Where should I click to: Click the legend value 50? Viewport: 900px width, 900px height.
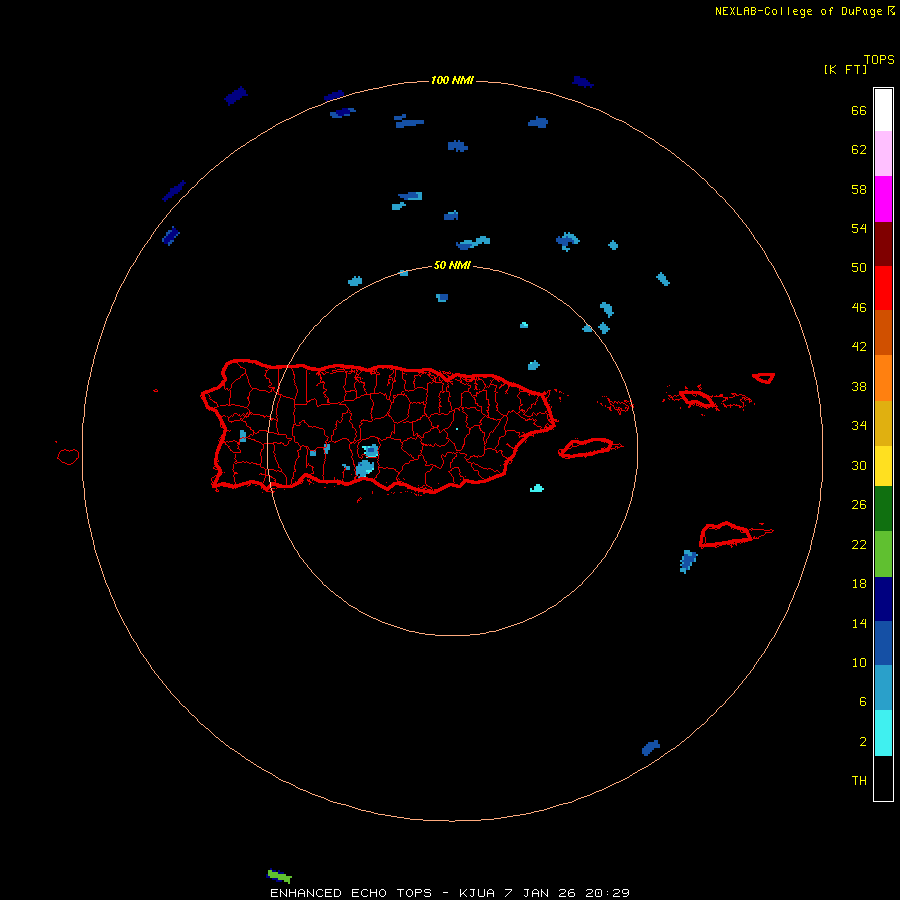coord(859,268)
